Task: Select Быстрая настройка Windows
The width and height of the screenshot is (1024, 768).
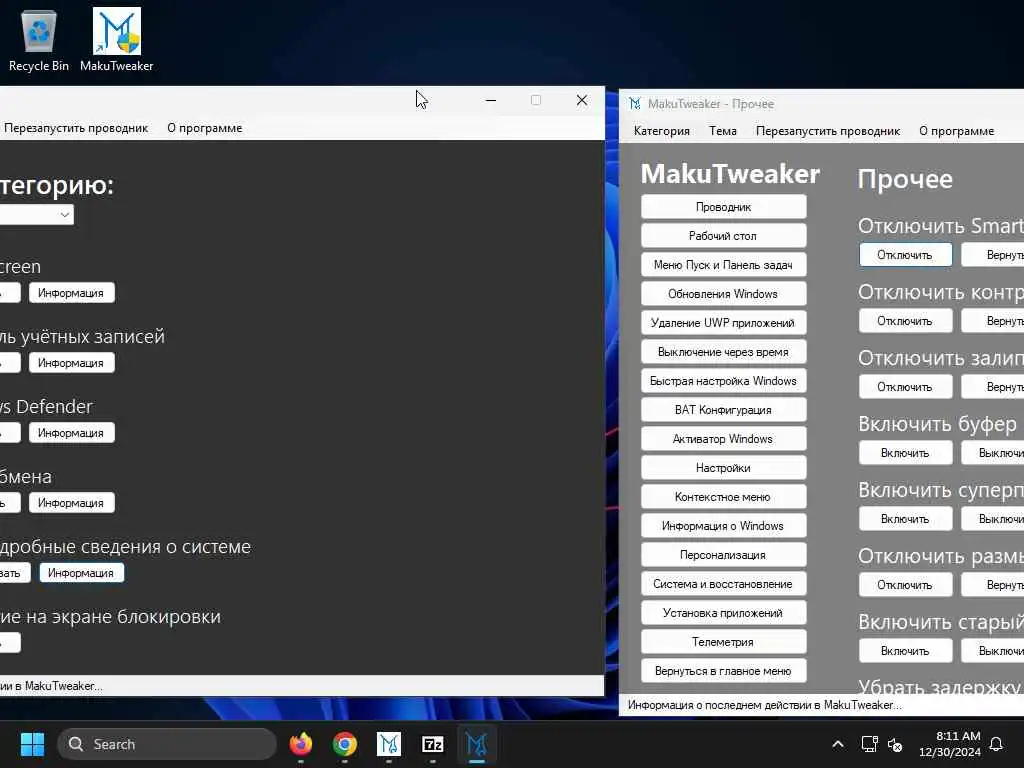Action: (724, 381)
